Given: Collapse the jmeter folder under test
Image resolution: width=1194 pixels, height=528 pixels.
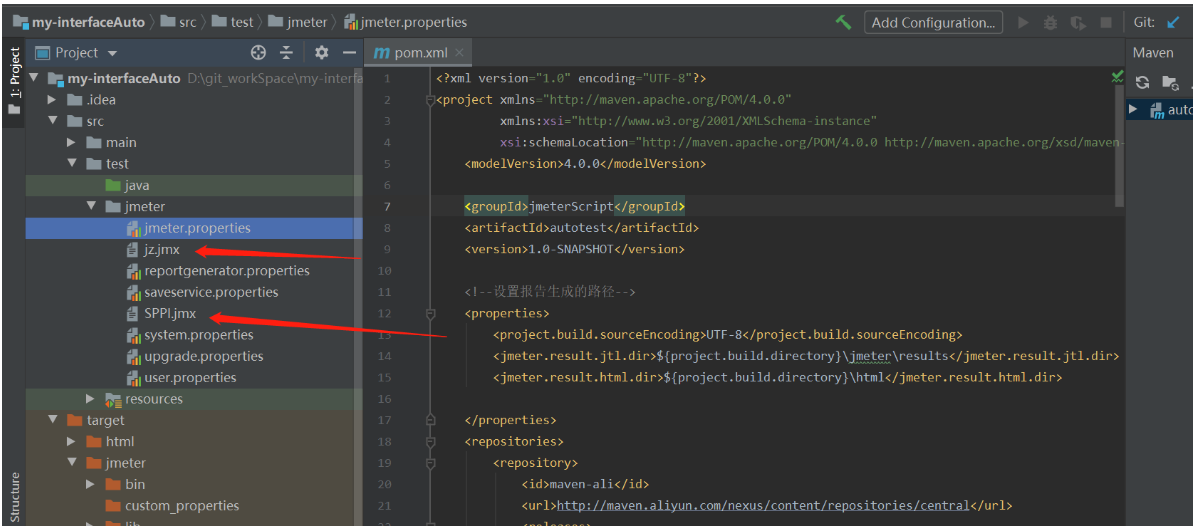Looking at the screenshot, I should 91,207.
